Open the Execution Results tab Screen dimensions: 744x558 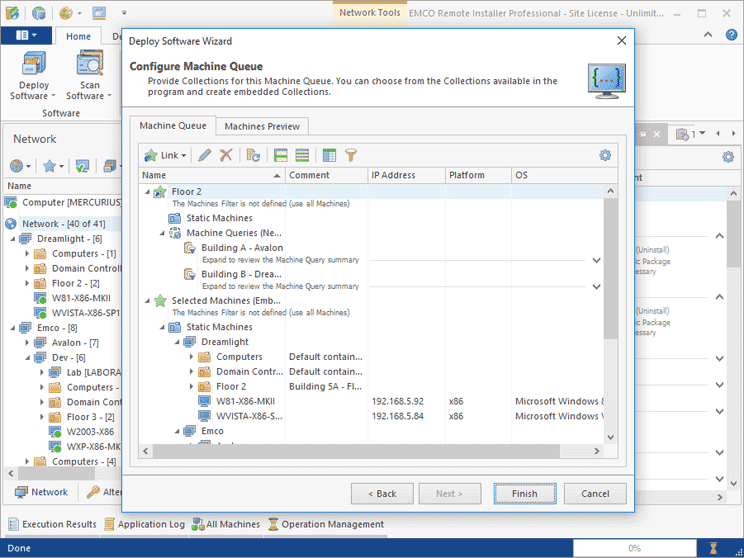(x=53, y=524)
